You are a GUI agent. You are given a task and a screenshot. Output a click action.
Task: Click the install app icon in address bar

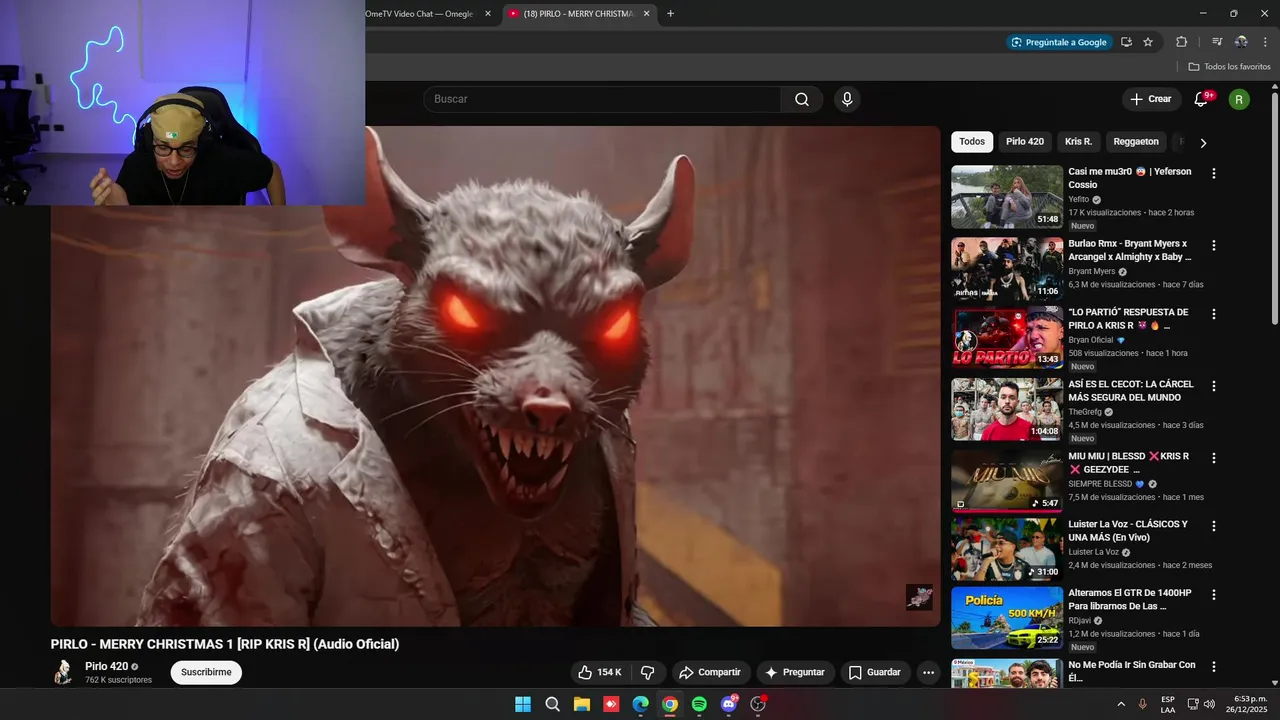pos(1126,42)
